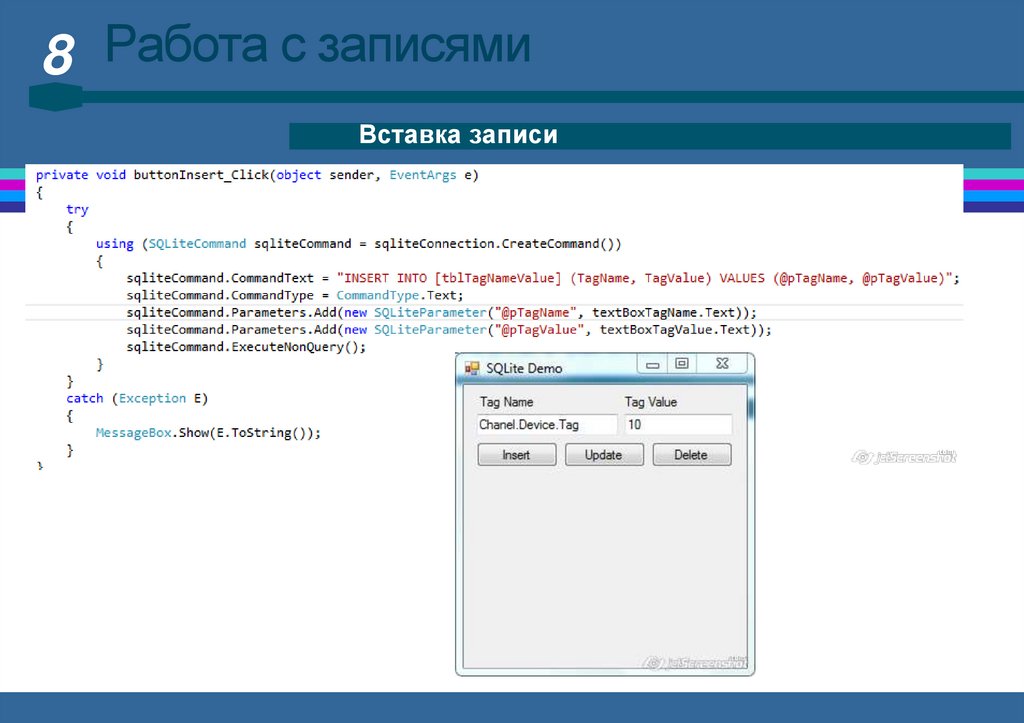Image resolution: width=1024 pixels, height=723 pixels.
Task: Place cursor on the ExecuteNonQuery code line
Action: pos(246,347)
